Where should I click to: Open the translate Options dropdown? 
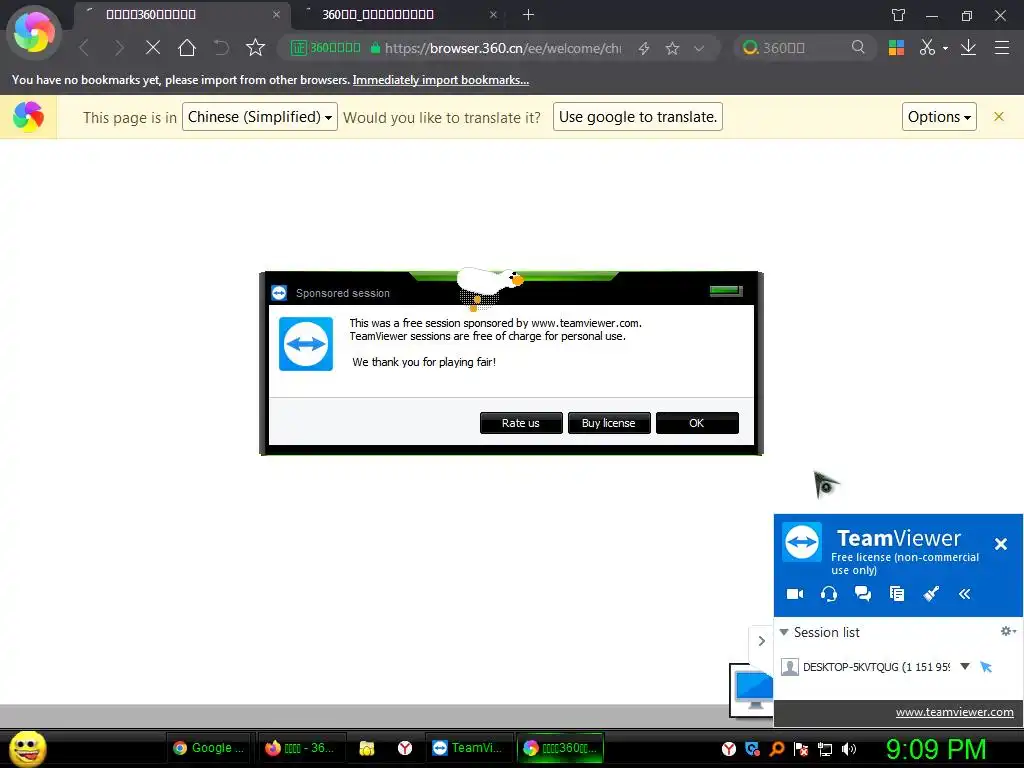pyautogui.click(x=939, y=117)
